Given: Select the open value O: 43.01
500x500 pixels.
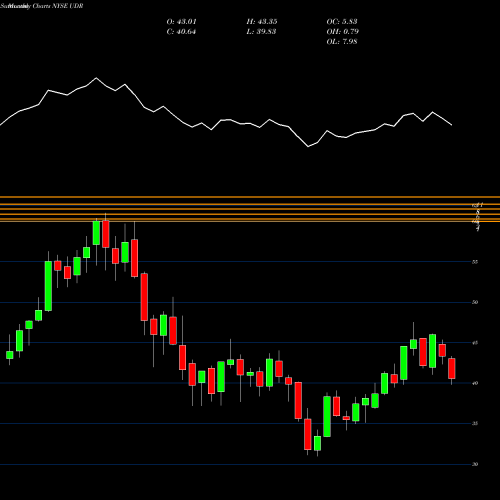Looking at the screenshot, I should (182, 22).
